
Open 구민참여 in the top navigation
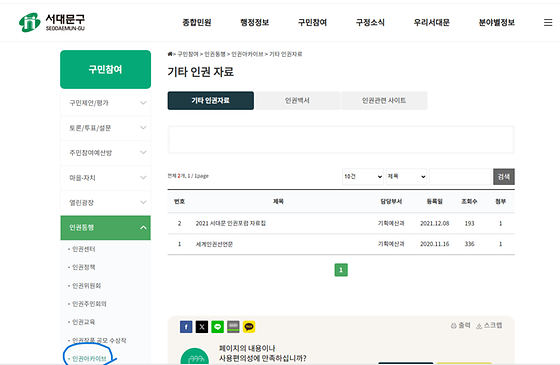click(x=312, y=22)
